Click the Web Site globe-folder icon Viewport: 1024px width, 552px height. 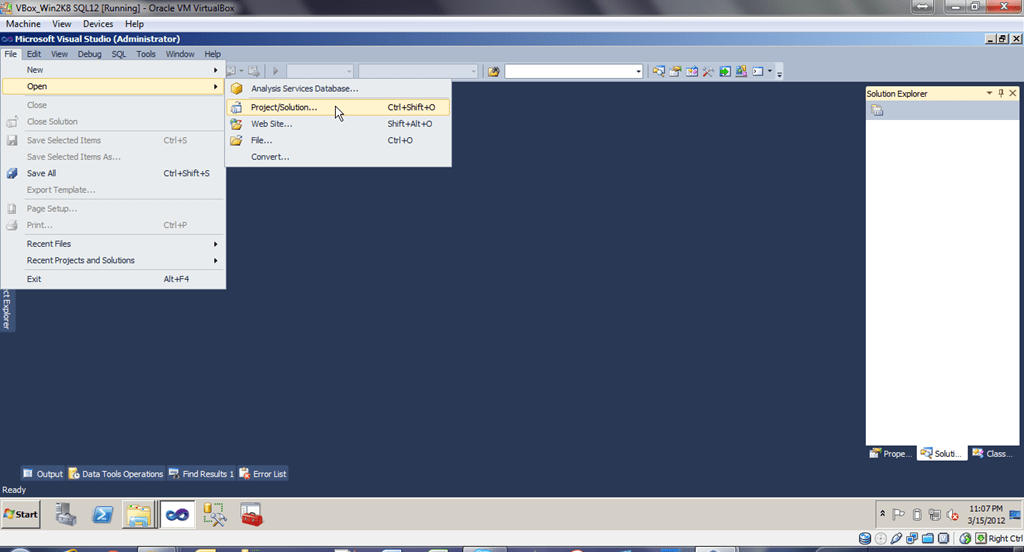pos(236,123)
